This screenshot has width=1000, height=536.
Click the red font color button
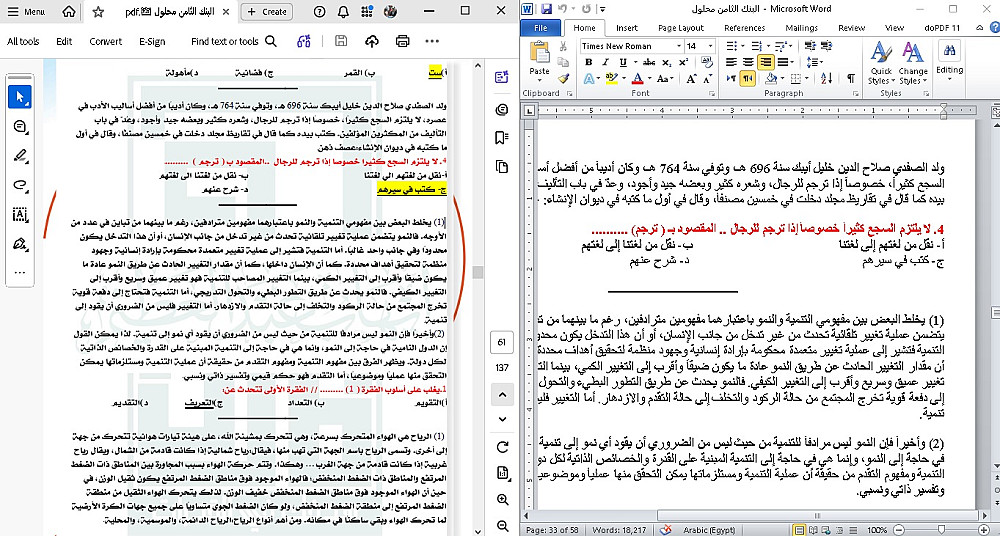(636, 78)
